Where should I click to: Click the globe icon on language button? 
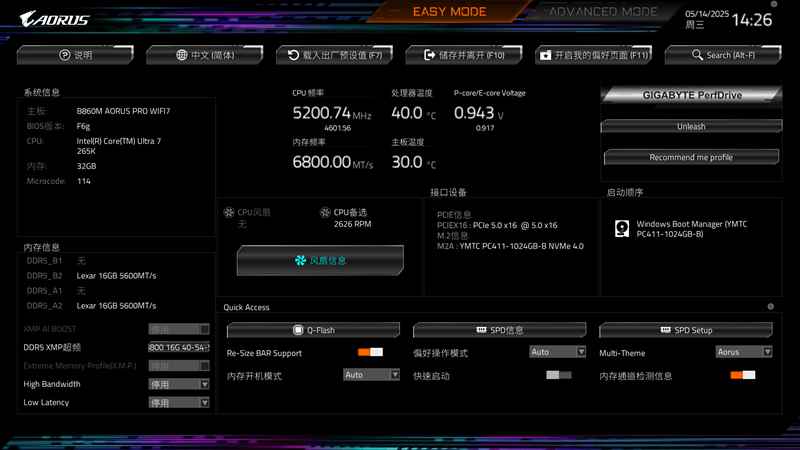tap(182, 55)
